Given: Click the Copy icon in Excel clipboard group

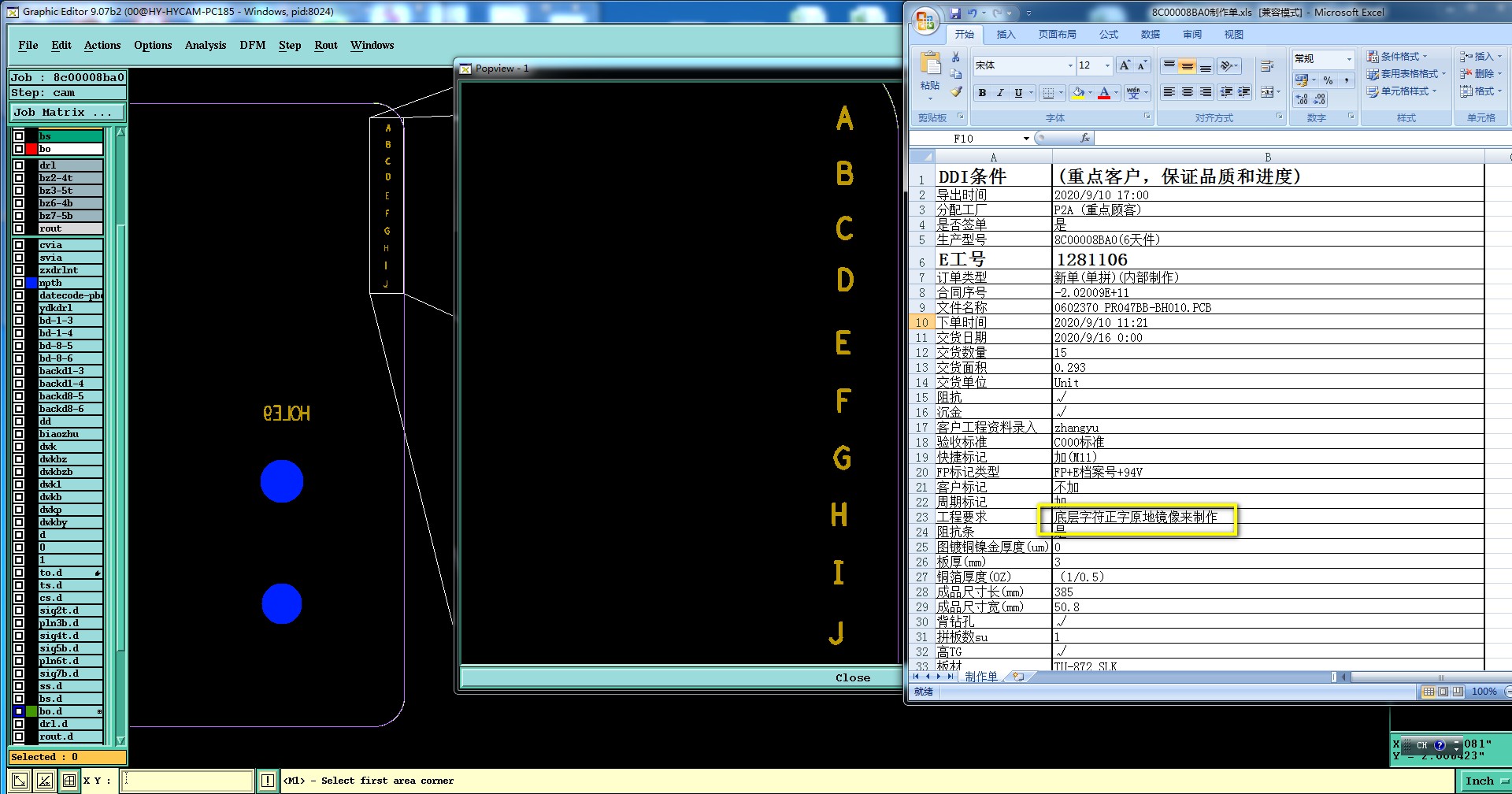Looking at the screenshot, I should click(955, 74).
